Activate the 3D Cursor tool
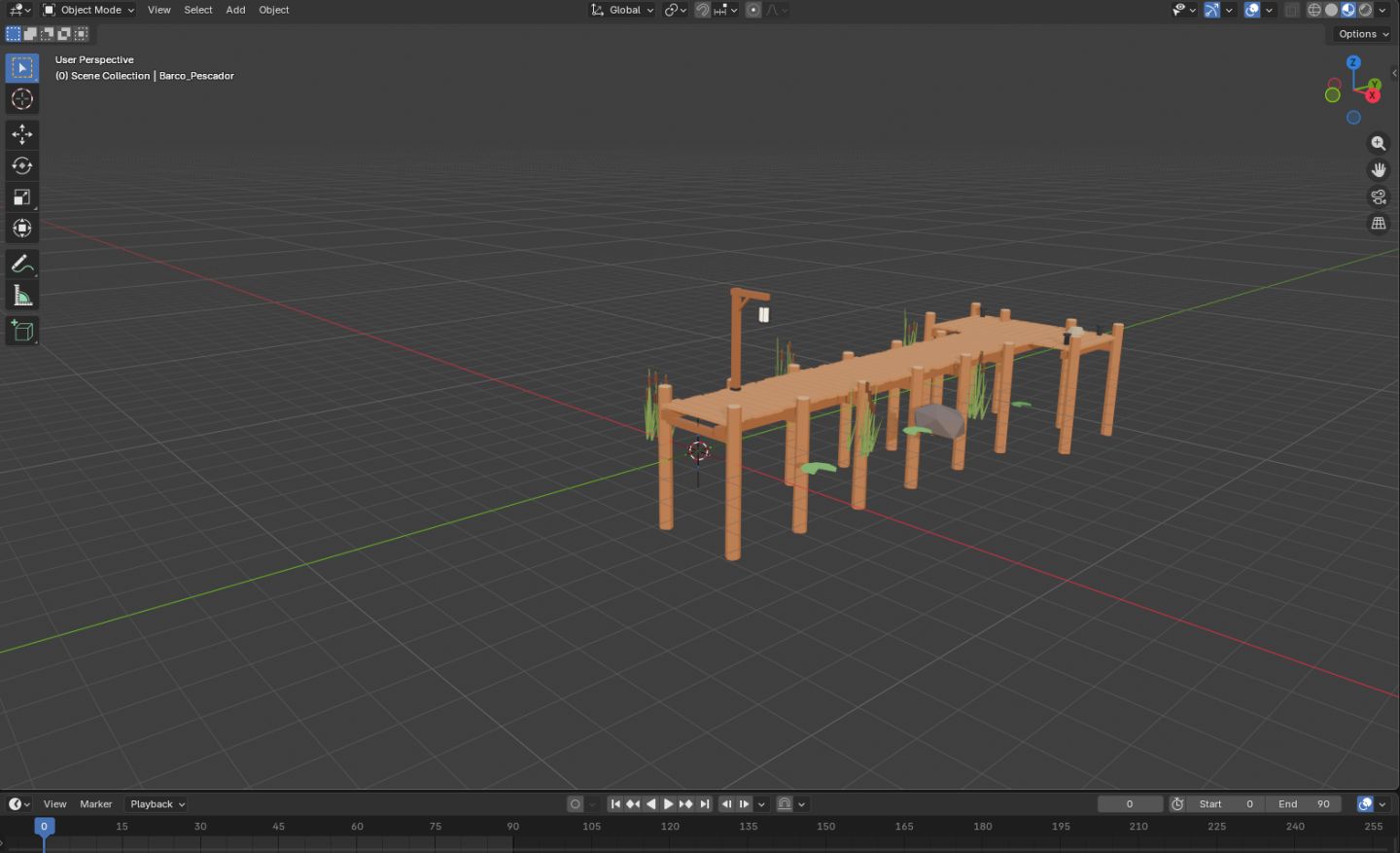The height and width of the screenshot is (853, 1400). click(x=22, y=99)
